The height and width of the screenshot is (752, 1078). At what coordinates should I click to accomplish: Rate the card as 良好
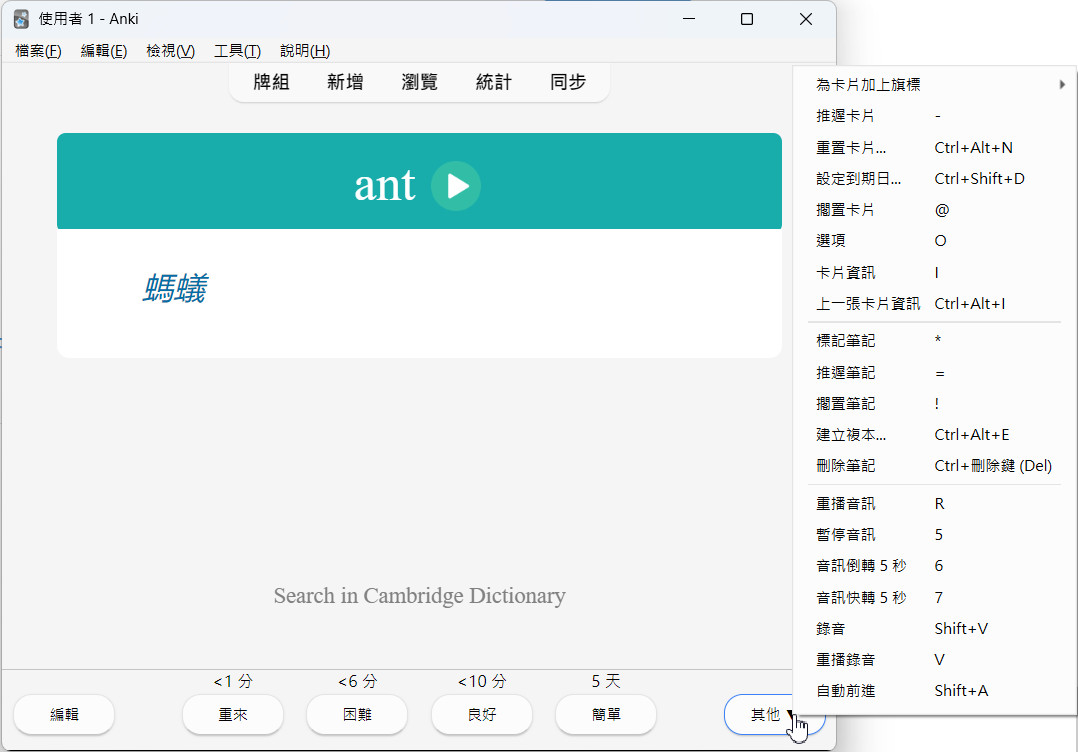point(481,714)
